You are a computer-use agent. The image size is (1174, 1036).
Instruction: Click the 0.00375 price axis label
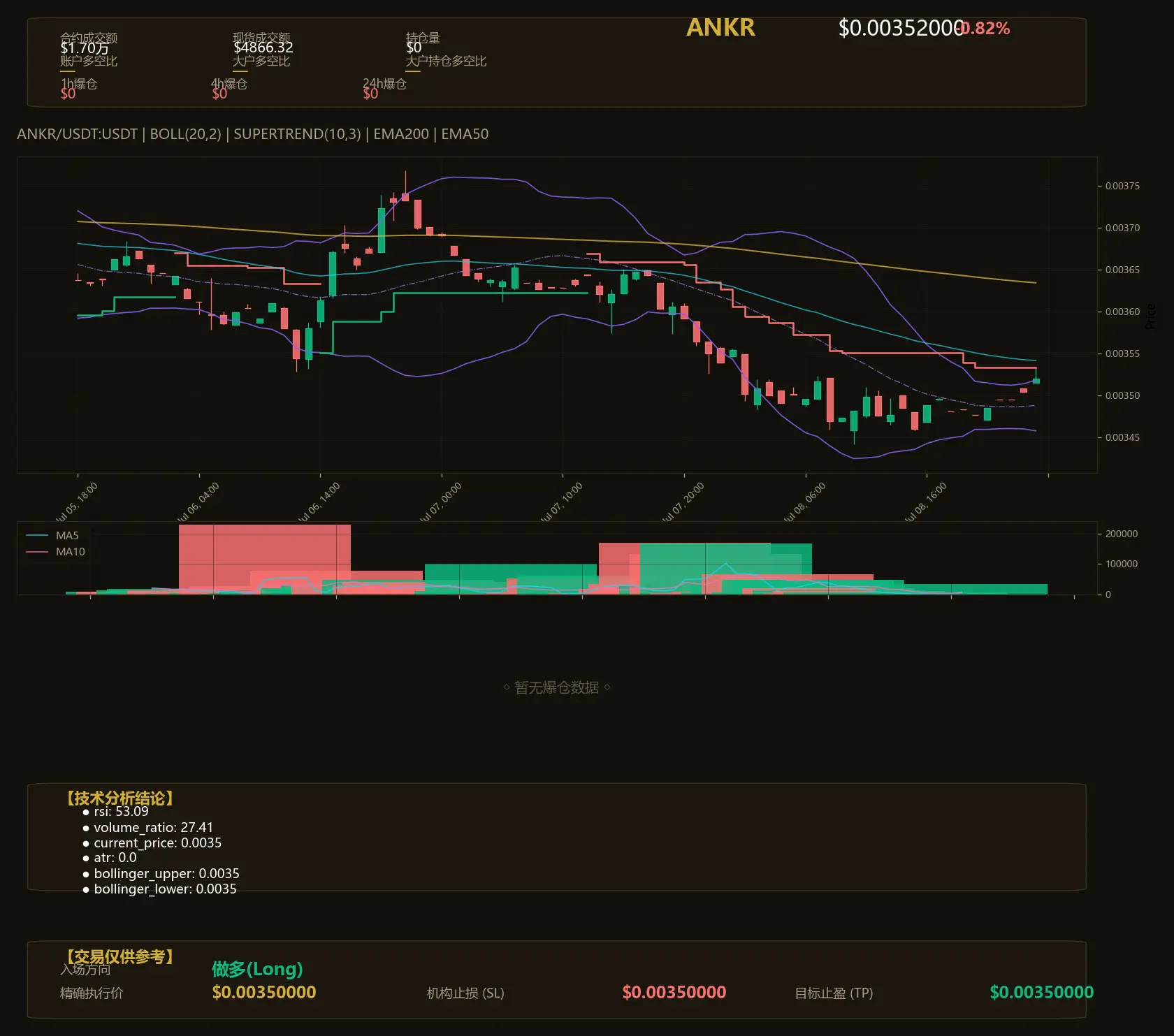pyautogui.click(x=1122, y=186)
